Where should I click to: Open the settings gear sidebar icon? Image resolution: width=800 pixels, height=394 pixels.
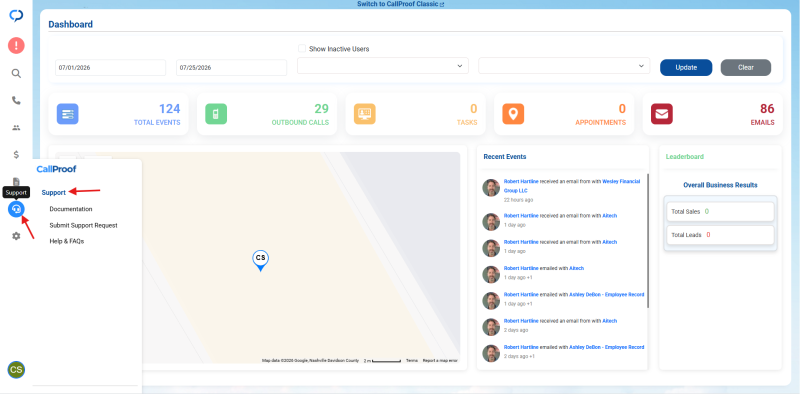point(16,236)
